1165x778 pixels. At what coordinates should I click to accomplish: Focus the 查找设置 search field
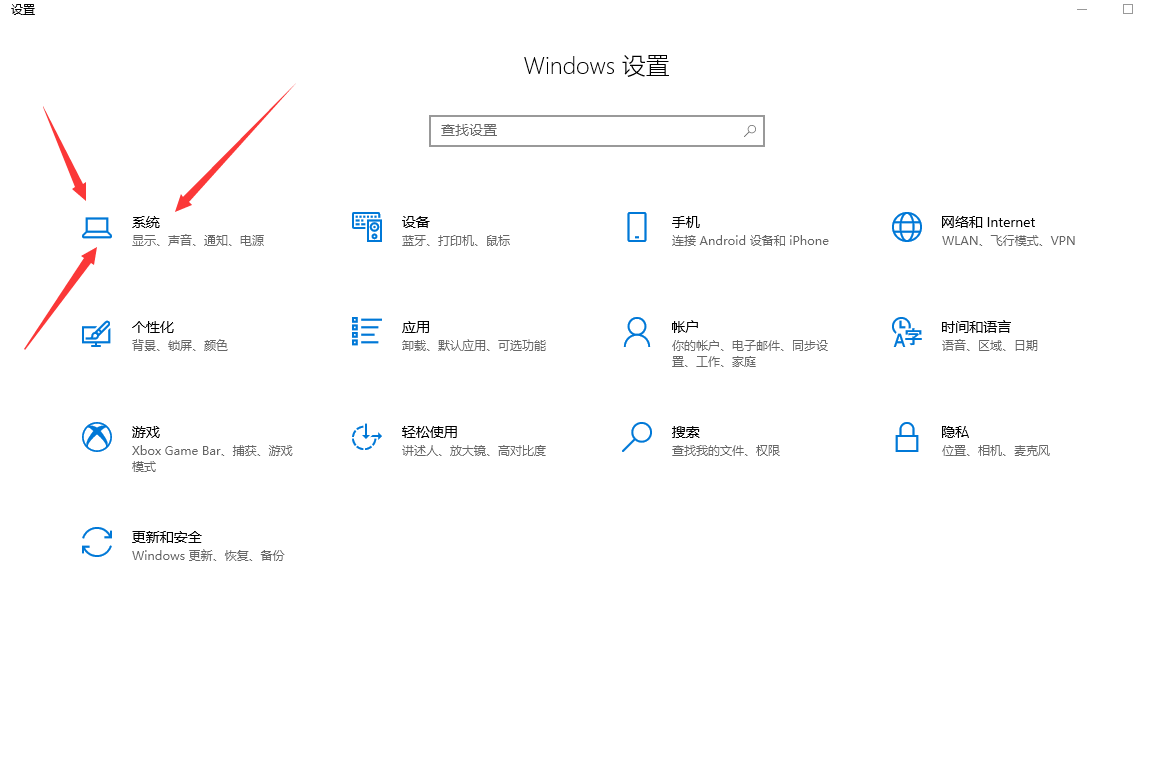pyautogui.click(x=597, y=131)
